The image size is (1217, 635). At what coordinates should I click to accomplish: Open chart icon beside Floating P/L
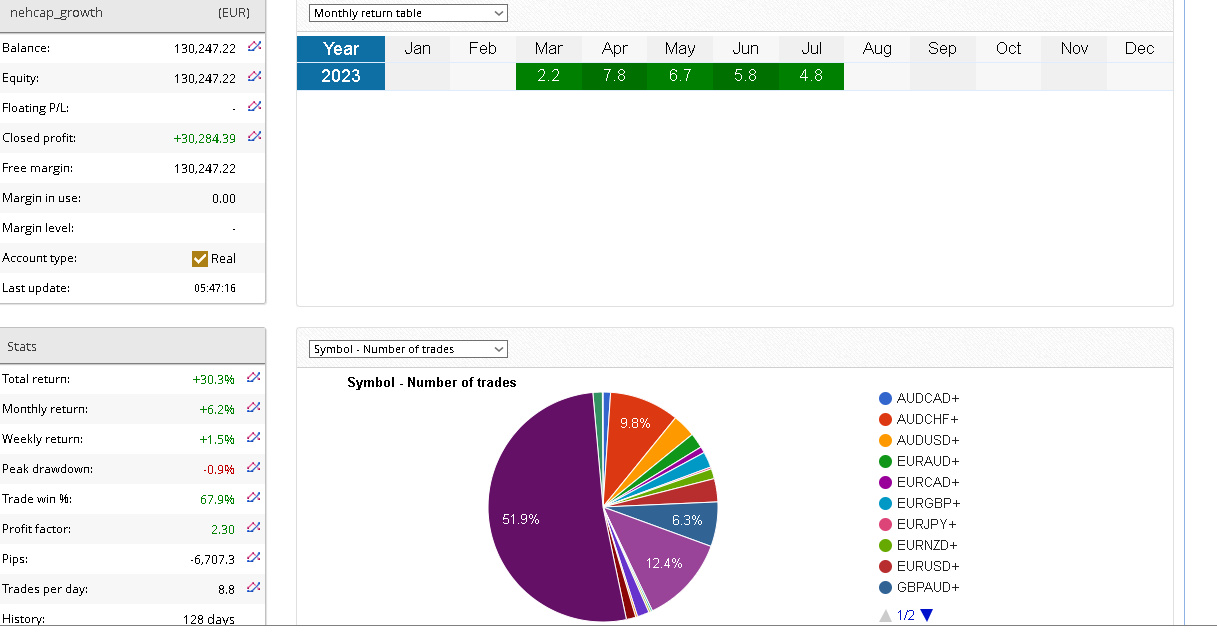pos(254,107)
